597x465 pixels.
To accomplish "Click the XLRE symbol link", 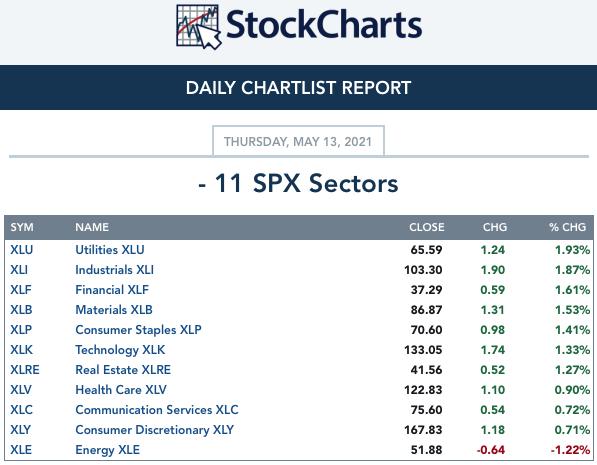I will click(x=25, y=370).
